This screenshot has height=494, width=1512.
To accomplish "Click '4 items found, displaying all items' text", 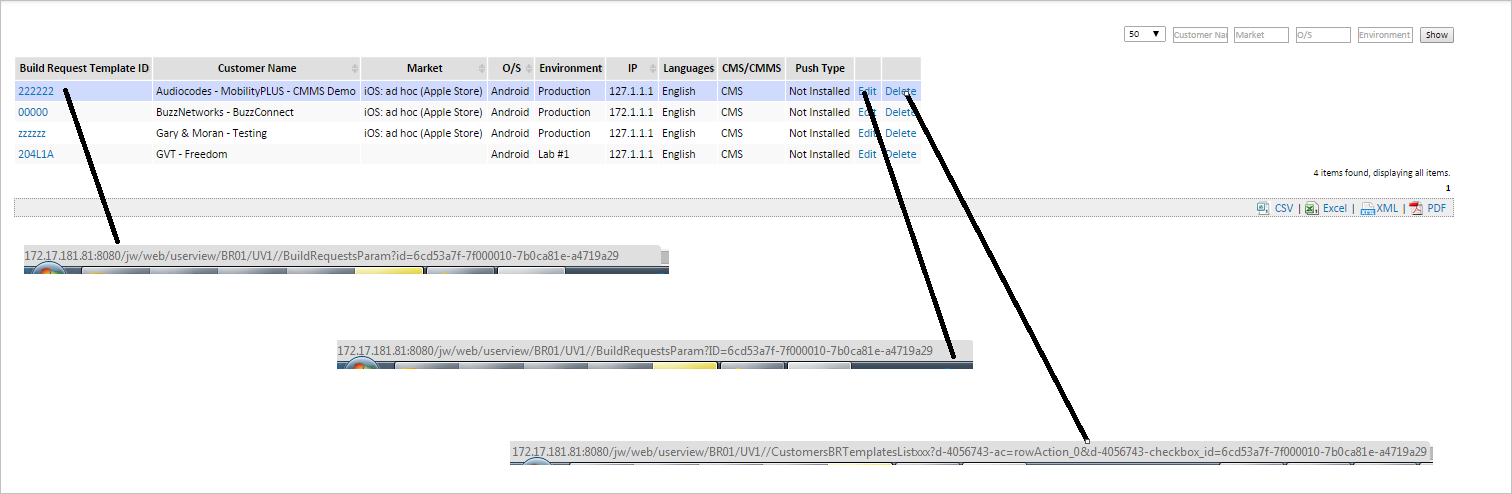I will click(x=1382, y=173).
